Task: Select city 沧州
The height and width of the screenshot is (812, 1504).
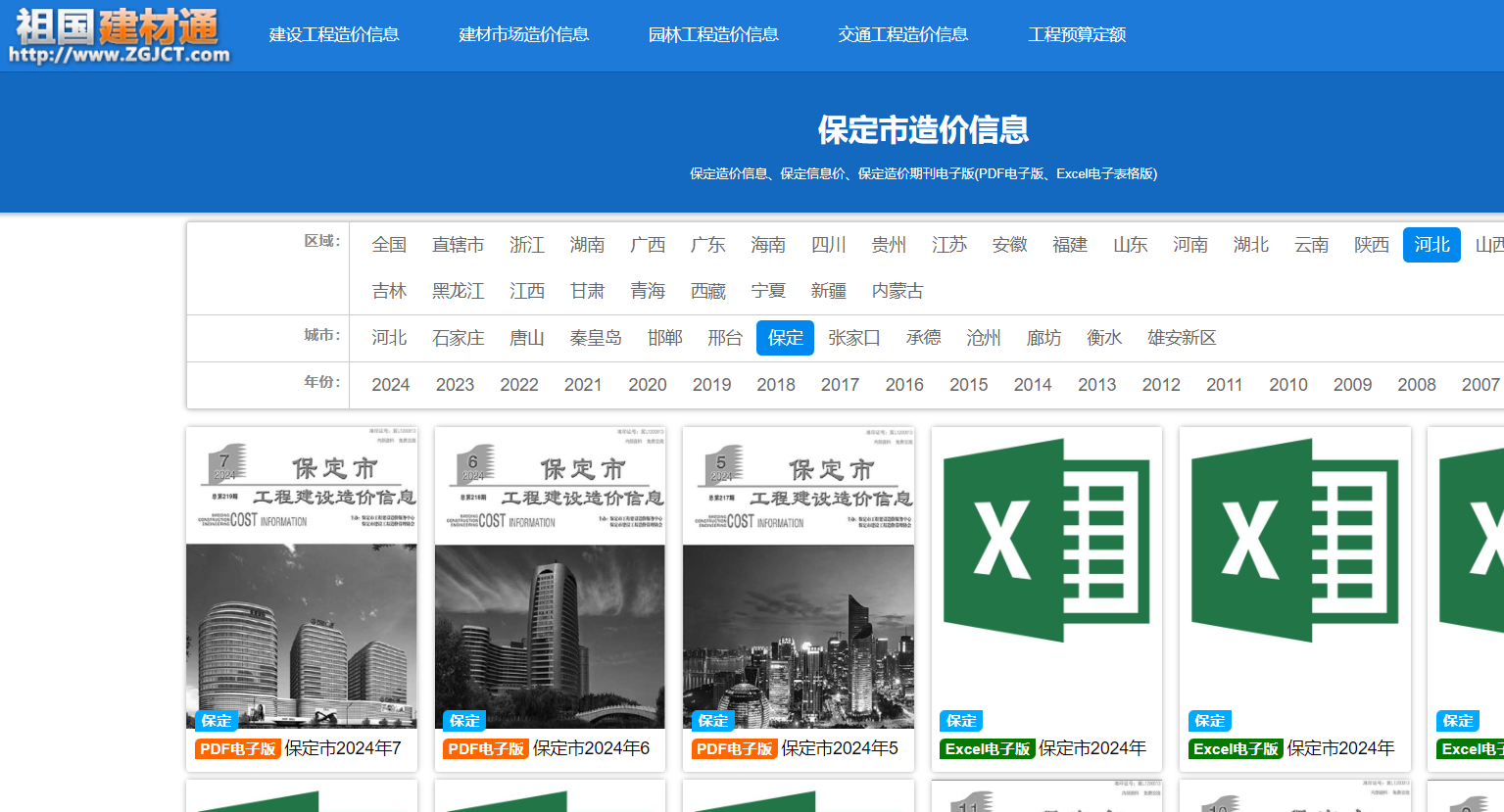Action: [984, 338]
